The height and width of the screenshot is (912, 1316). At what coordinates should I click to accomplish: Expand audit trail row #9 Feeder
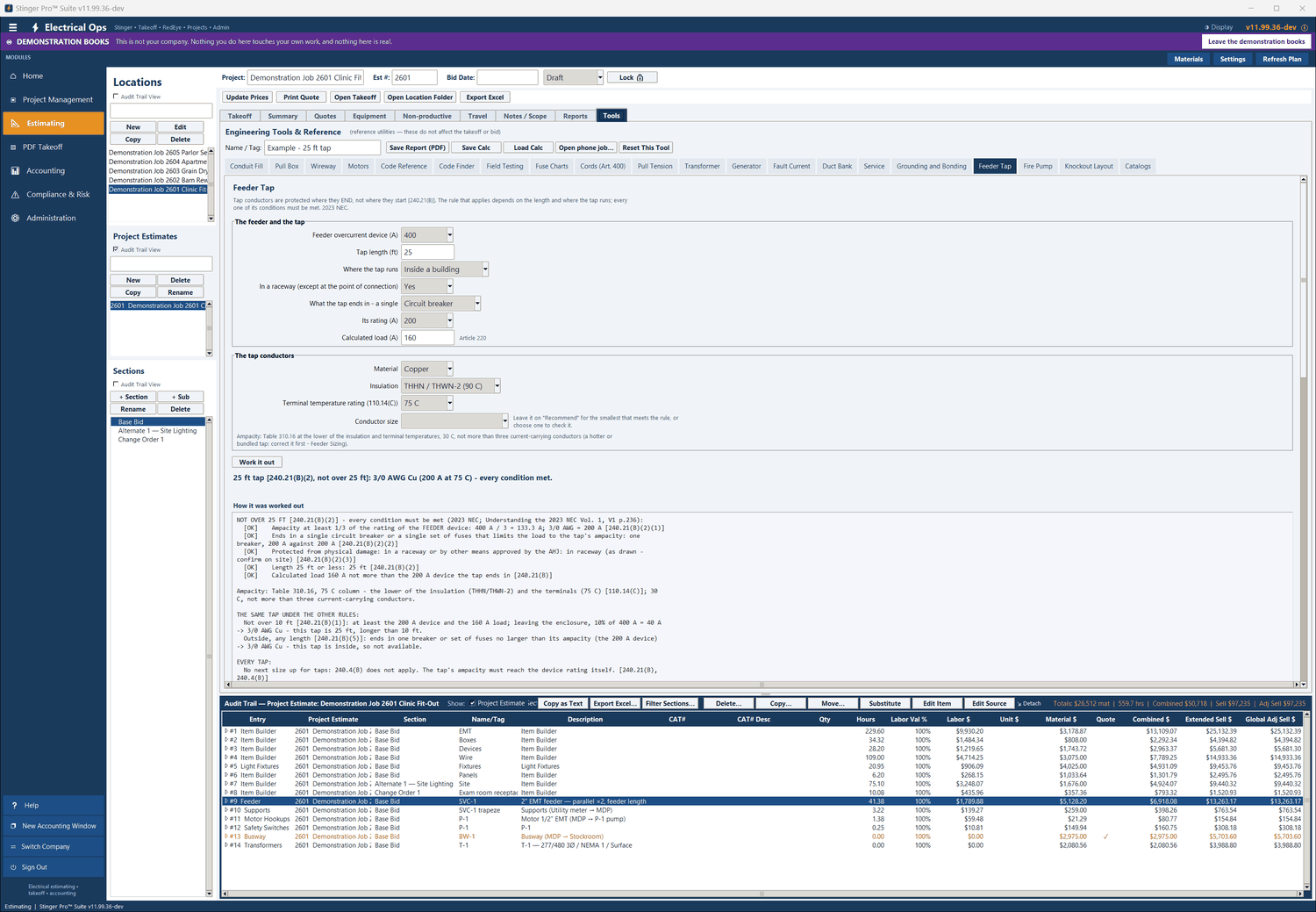pos(226,801)
